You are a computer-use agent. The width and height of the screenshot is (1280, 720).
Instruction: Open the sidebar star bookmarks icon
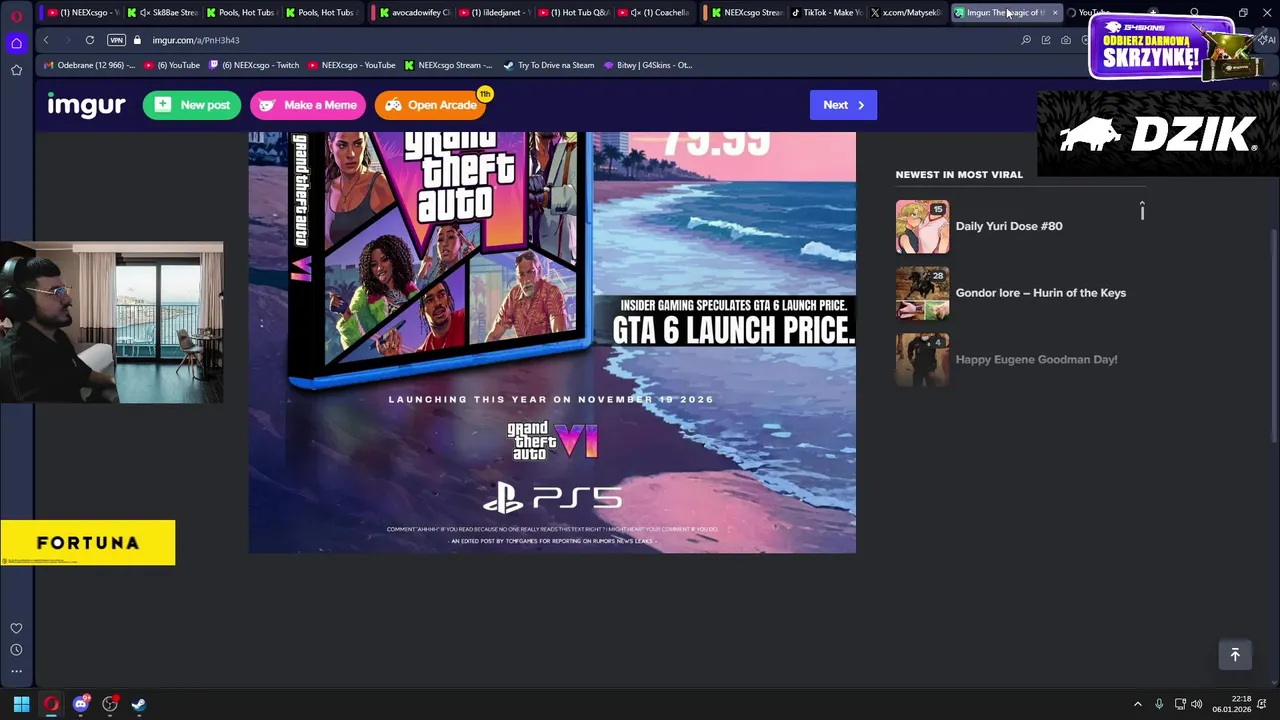pos(16,70)
